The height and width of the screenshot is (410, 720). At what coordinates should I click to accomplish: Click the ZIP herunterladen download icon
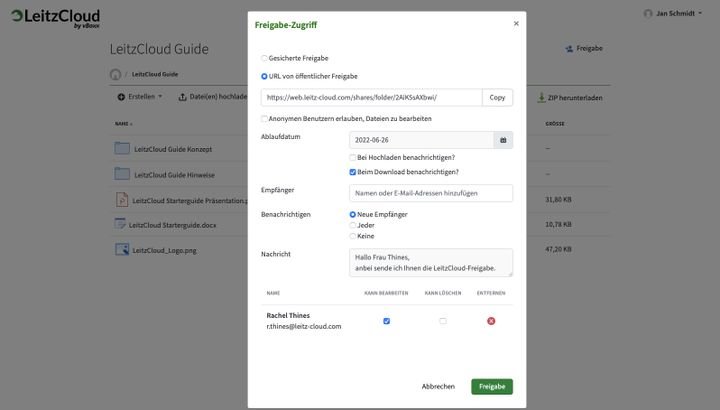point(542,97)
